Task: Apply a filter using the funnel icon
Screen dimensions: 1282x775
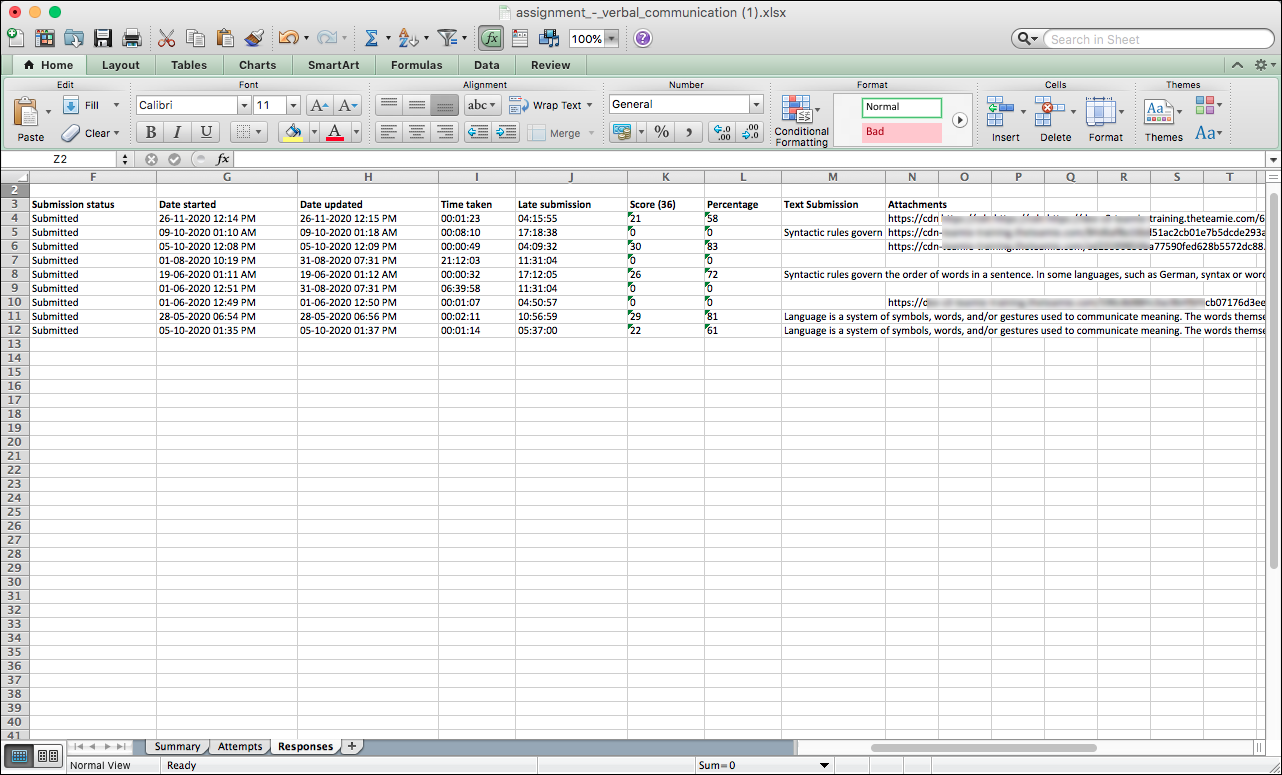Action: 447,38
